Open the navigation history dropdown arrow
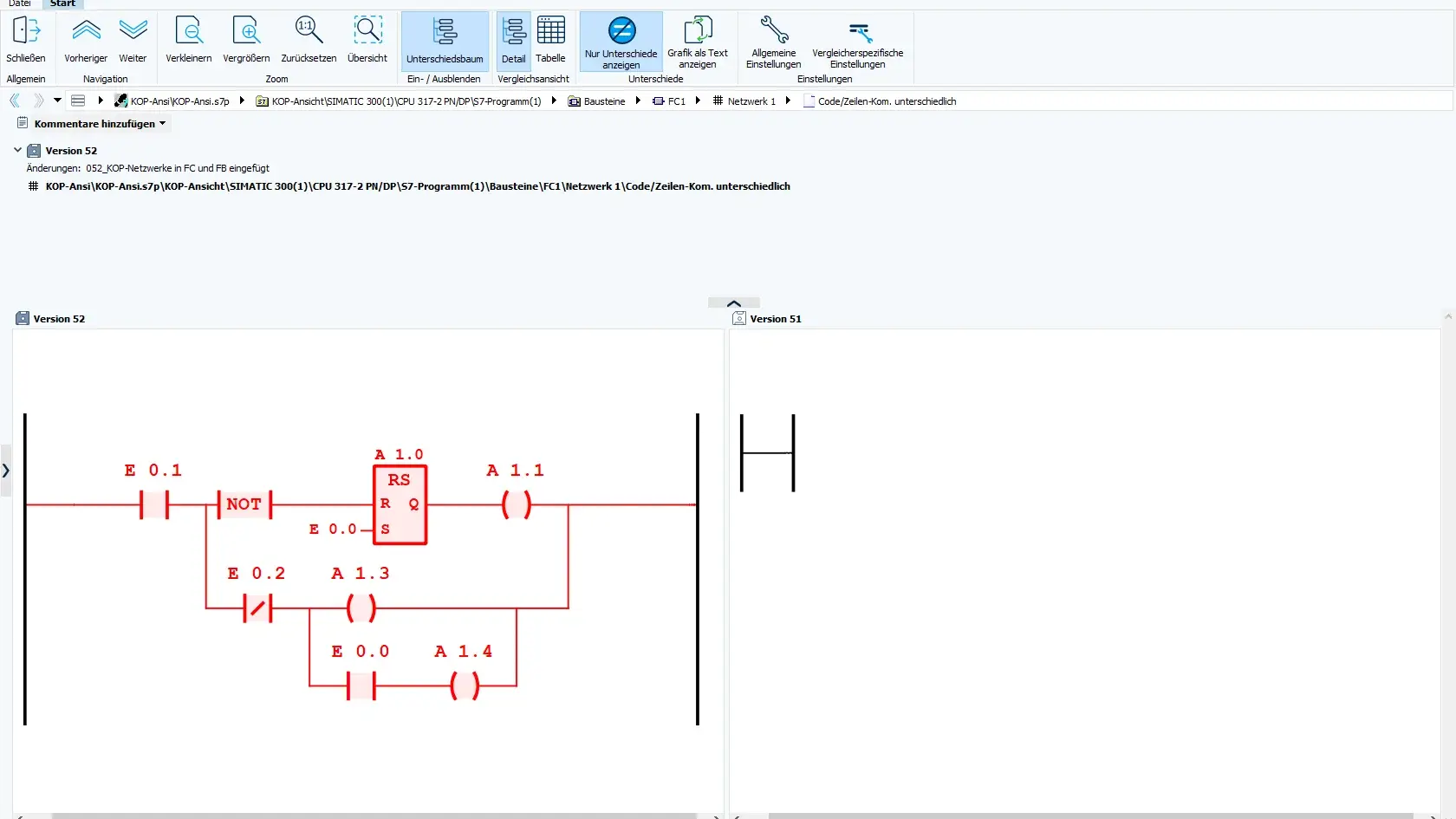The width and height of the screenshot is (1456, 819). 58,101
